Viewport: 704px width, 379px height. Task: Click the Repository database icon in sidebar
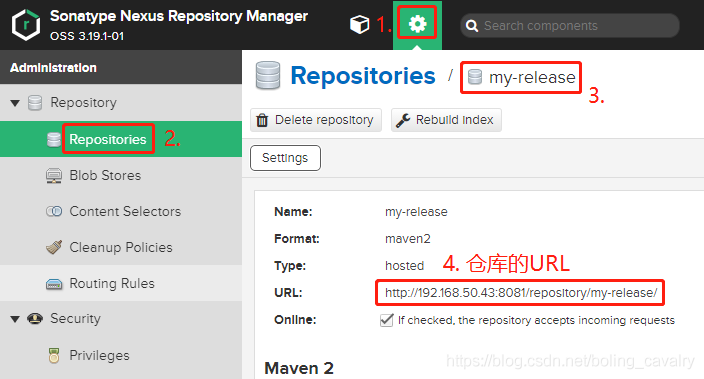pyautogui.click(x=35, y=103)
